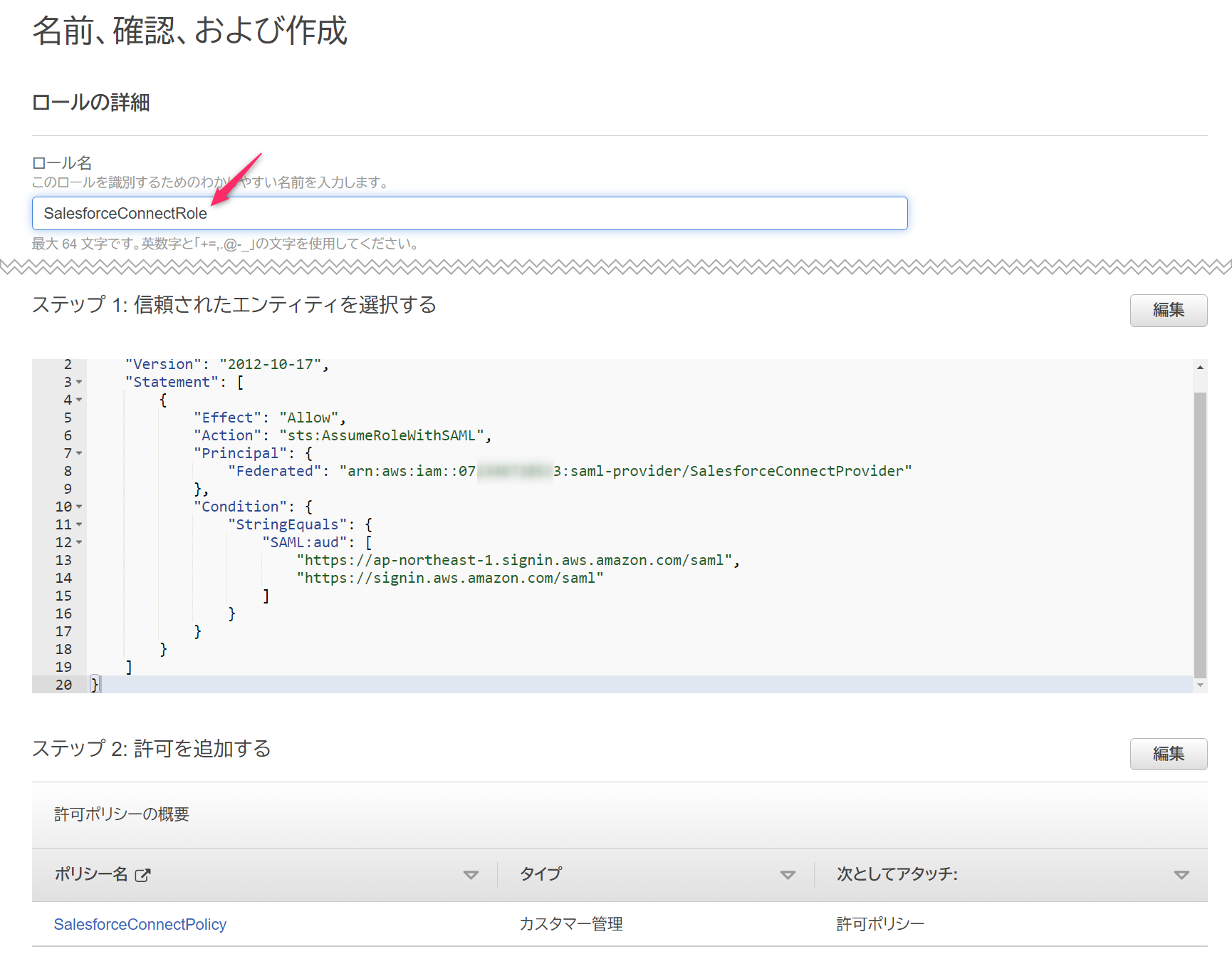The width and height of the screenshot is (1232, 964).
Task: Click the "2012-10-17" version value
Action: 270,364
